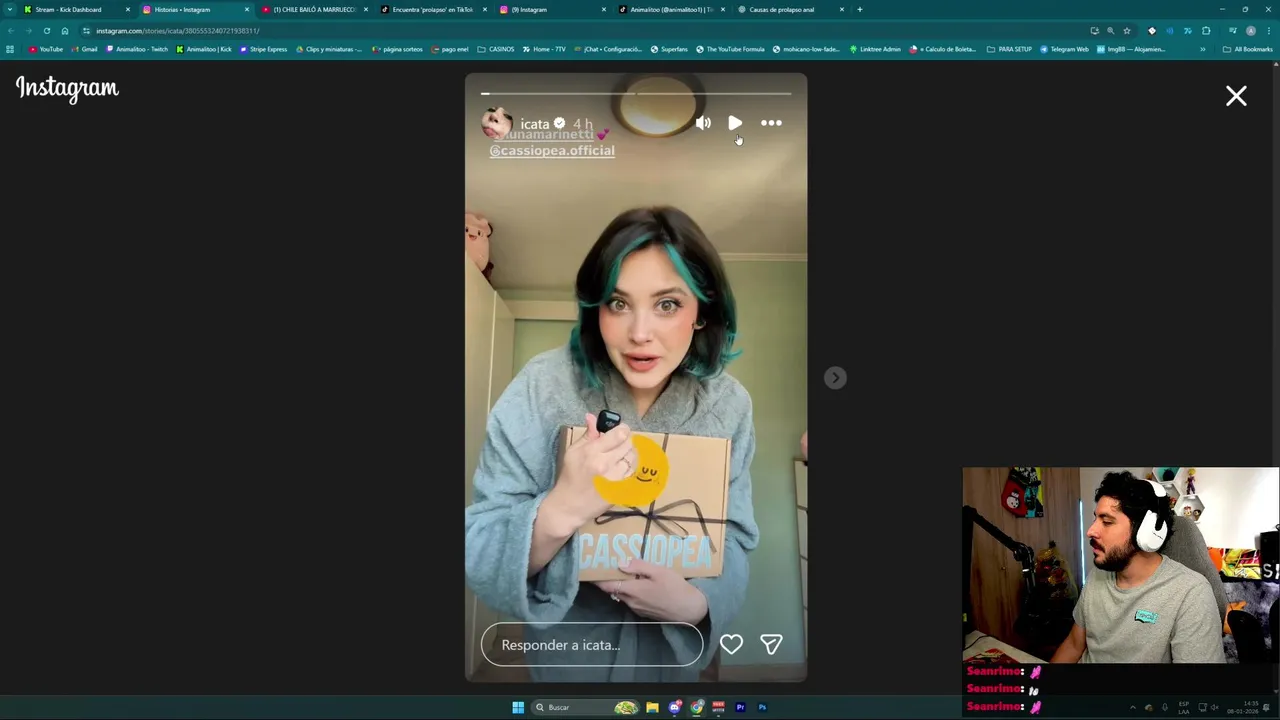Like the story with heart icon

click(x=731, y=645)
